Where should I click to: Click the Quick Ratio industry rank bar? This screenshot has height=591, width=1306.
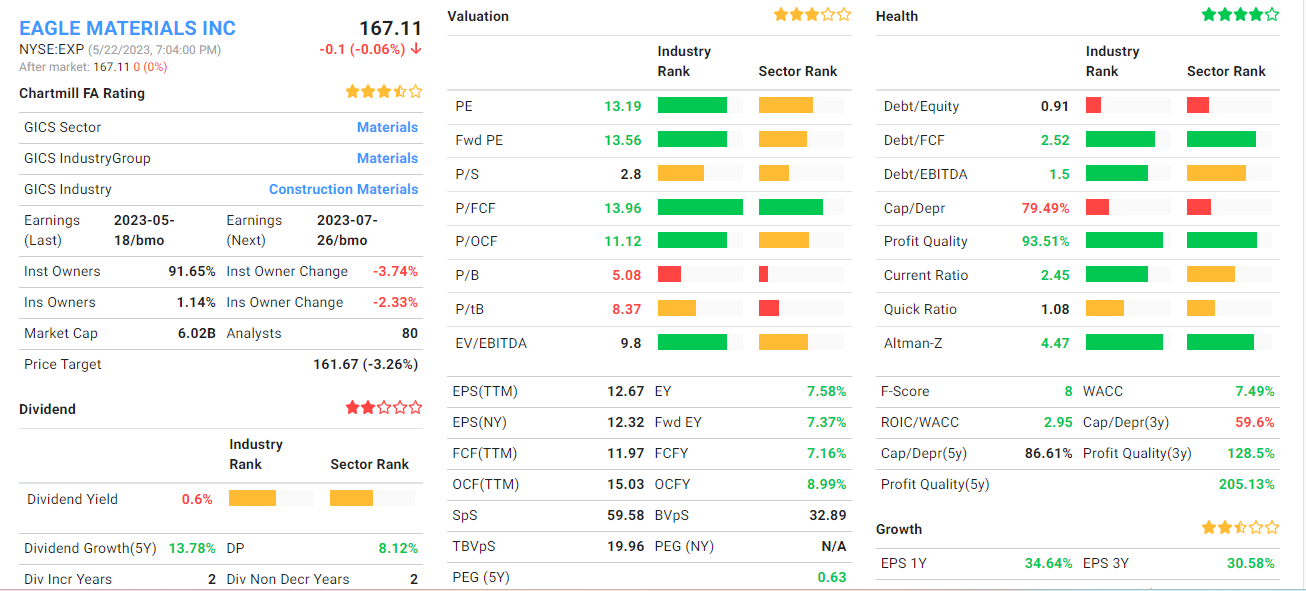click(x=1105, y=308)
